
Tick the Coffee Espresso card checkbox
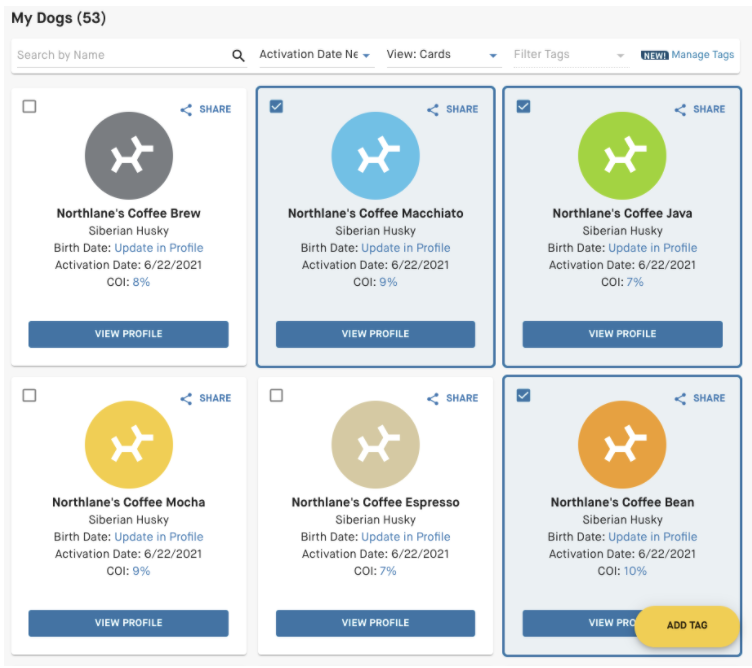click(277, 396)
